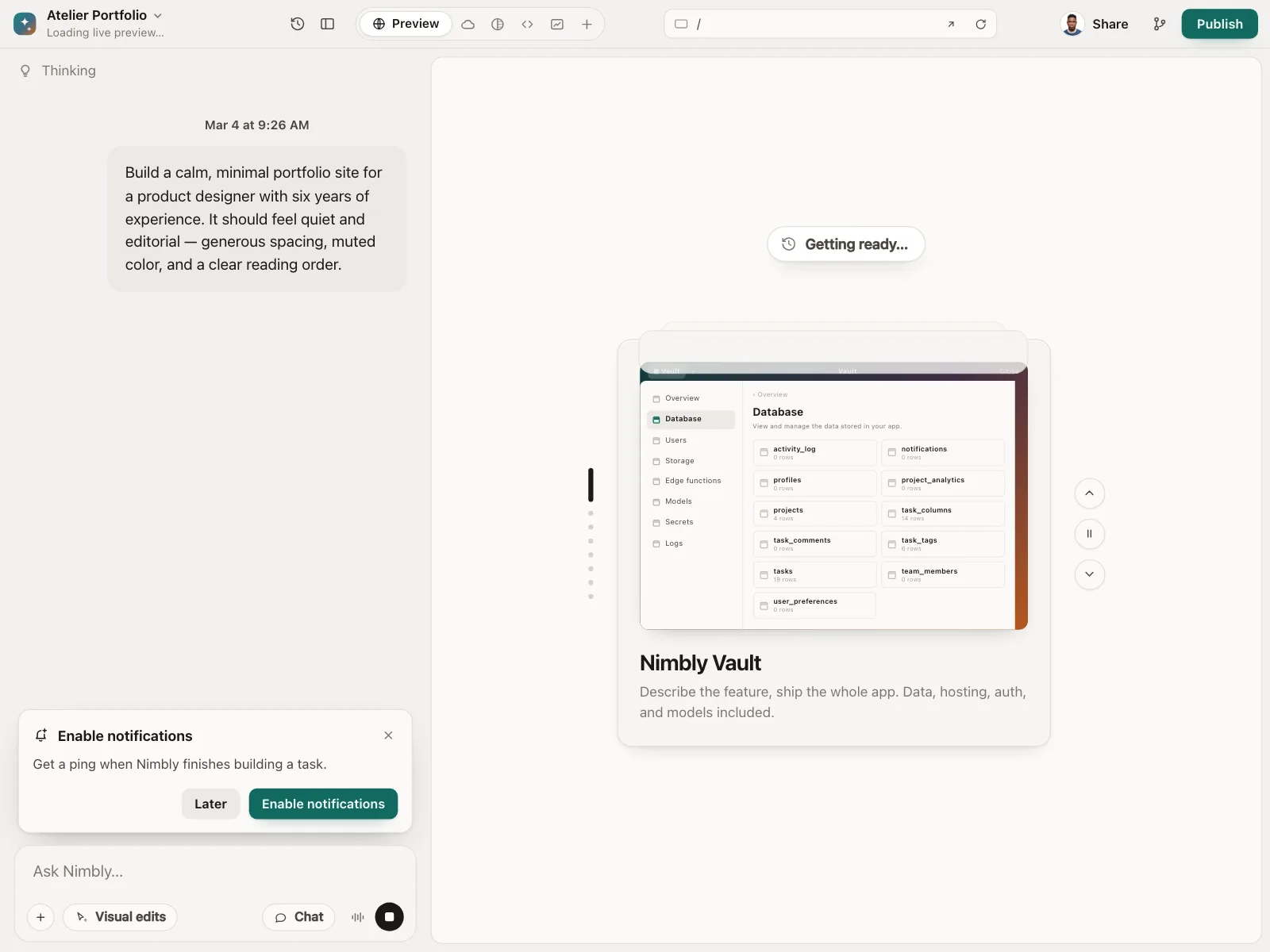Show the previous feature card with up chevron
This screenshot has width=1270, height=952.
[1090, 493]
